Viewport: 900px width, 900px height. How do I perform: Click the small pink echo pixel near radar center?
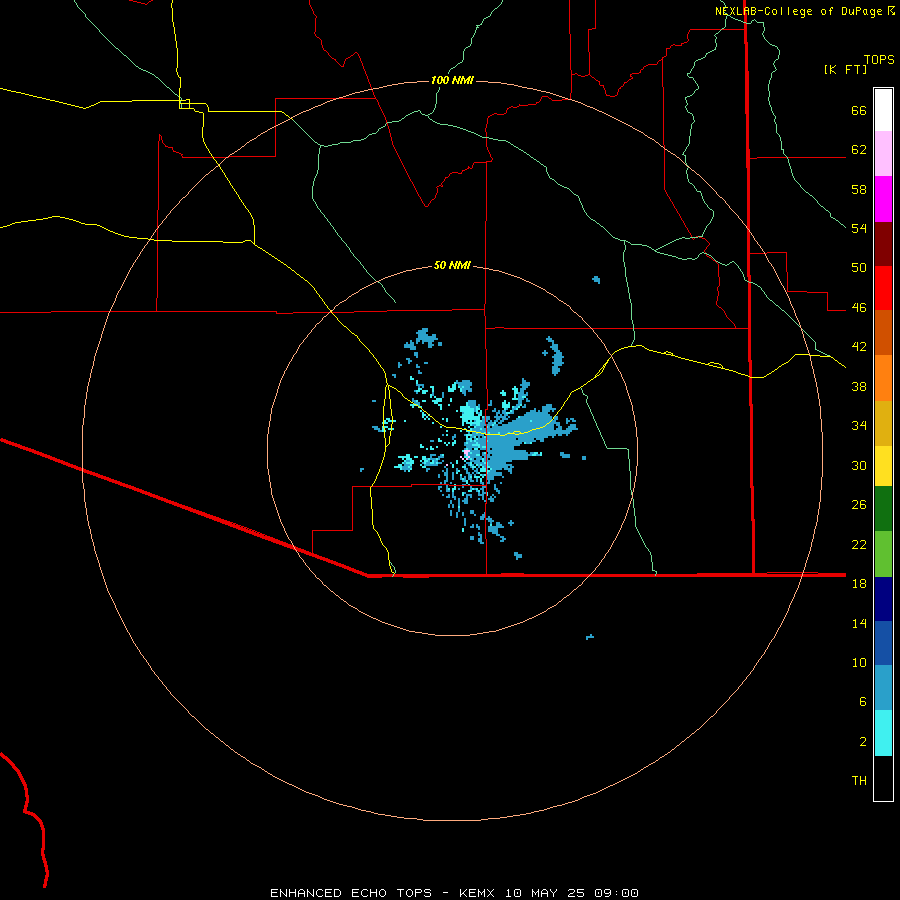coord(466,453)
